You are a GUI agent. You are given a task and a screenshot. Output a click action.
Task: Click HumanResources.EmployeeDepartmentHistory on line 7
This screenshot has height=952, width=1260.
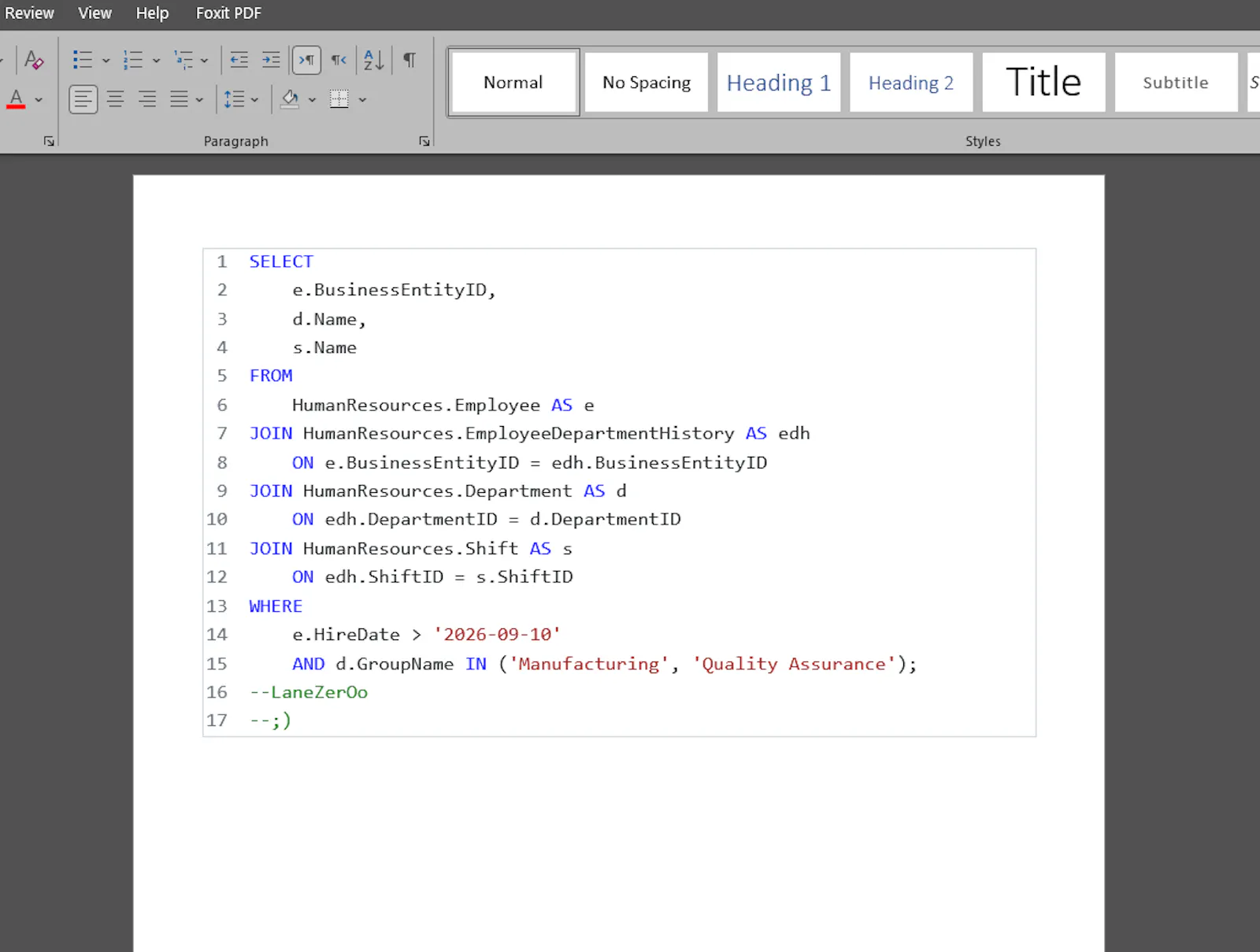click(518, 434)
